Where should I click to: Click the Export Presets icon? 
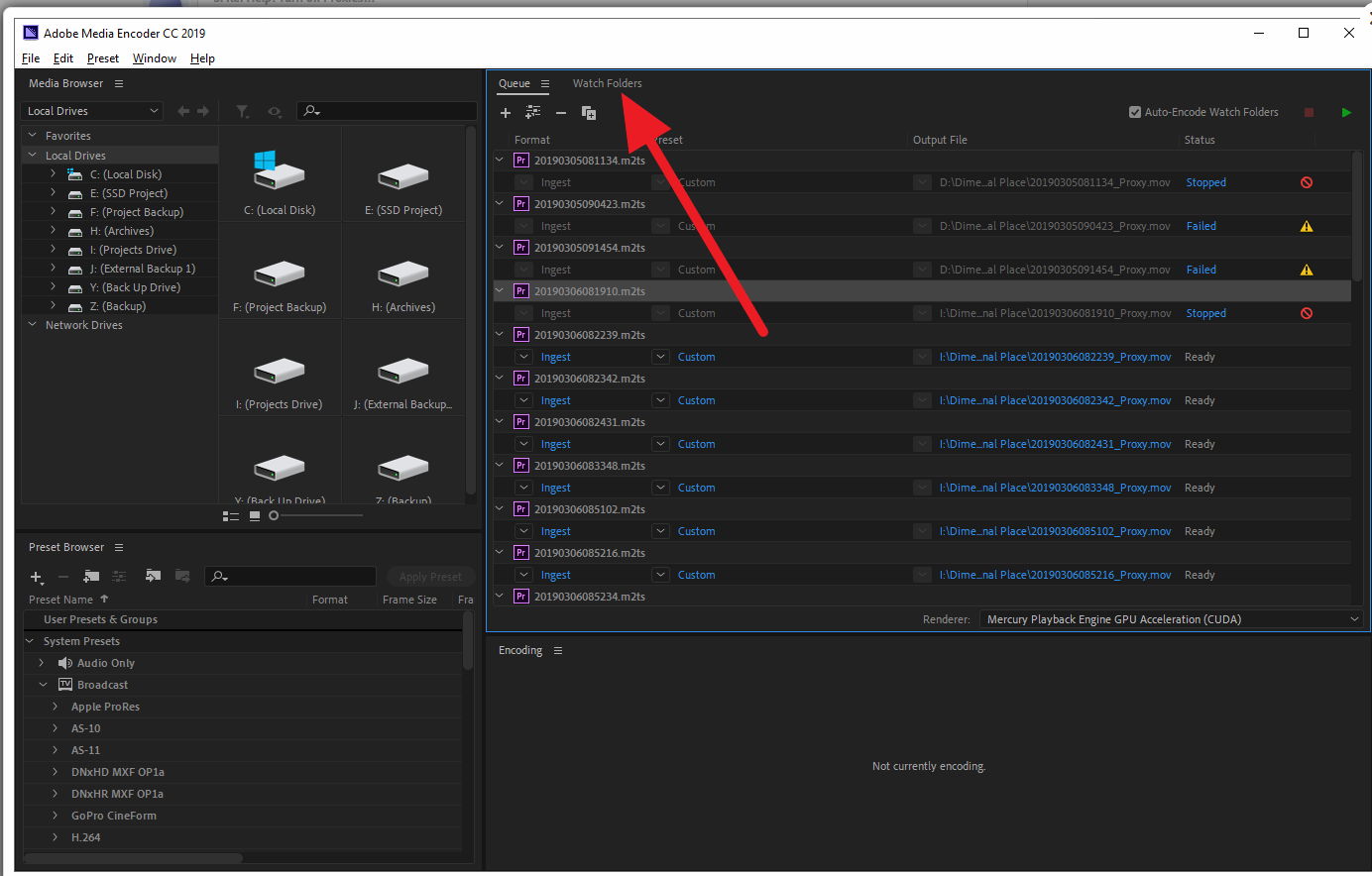coord(182,576)
